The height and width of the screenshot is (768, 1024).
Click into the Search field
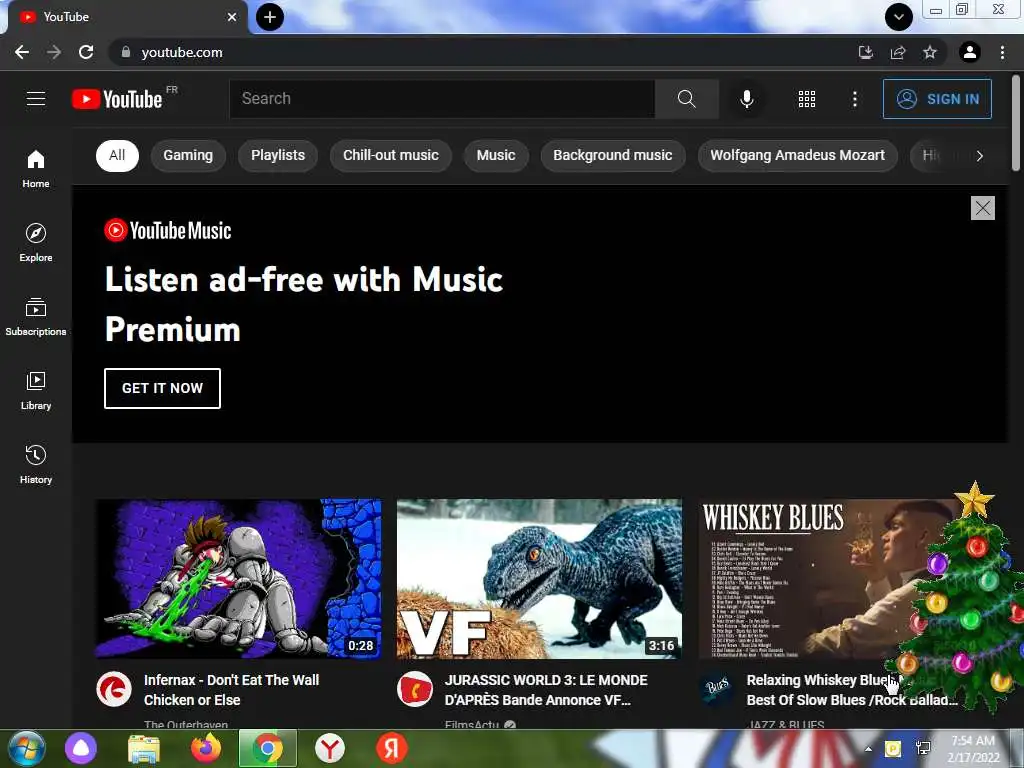(x=442, y=99)
